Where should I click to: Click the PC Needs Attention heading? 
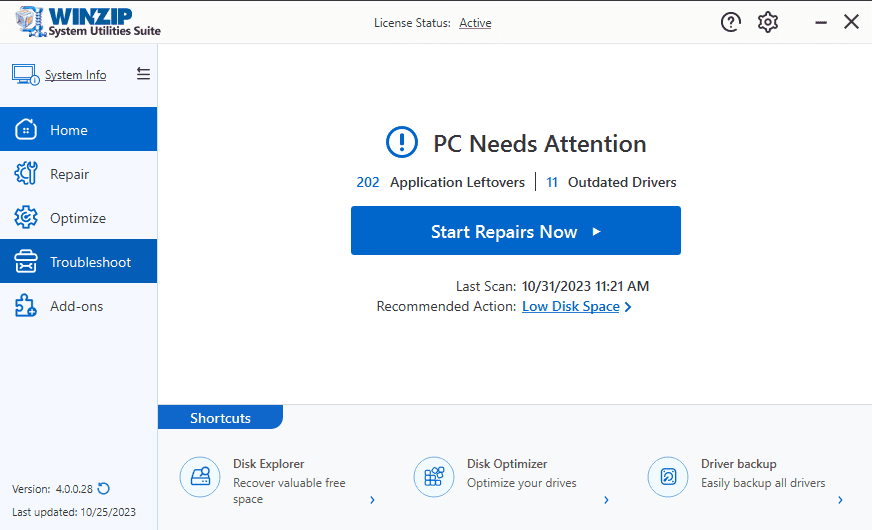point(539,143)
